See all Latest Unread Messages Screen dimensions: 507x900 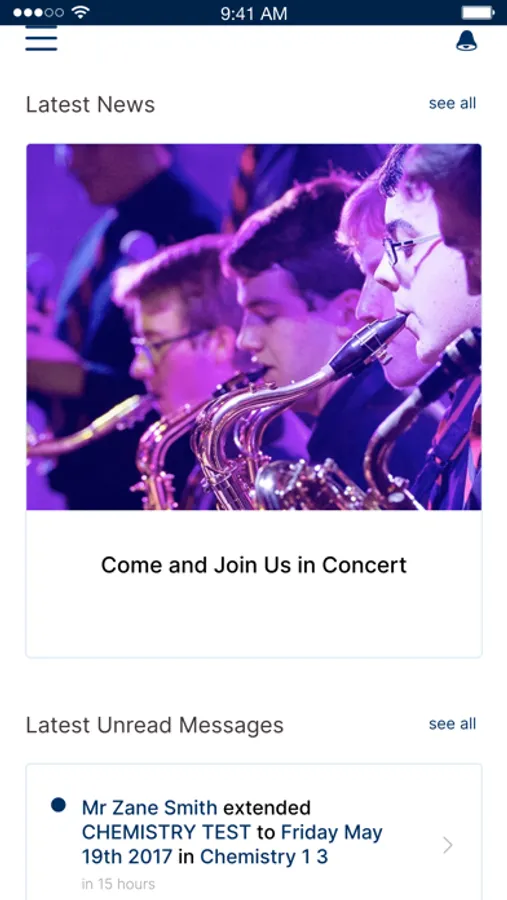452,724
